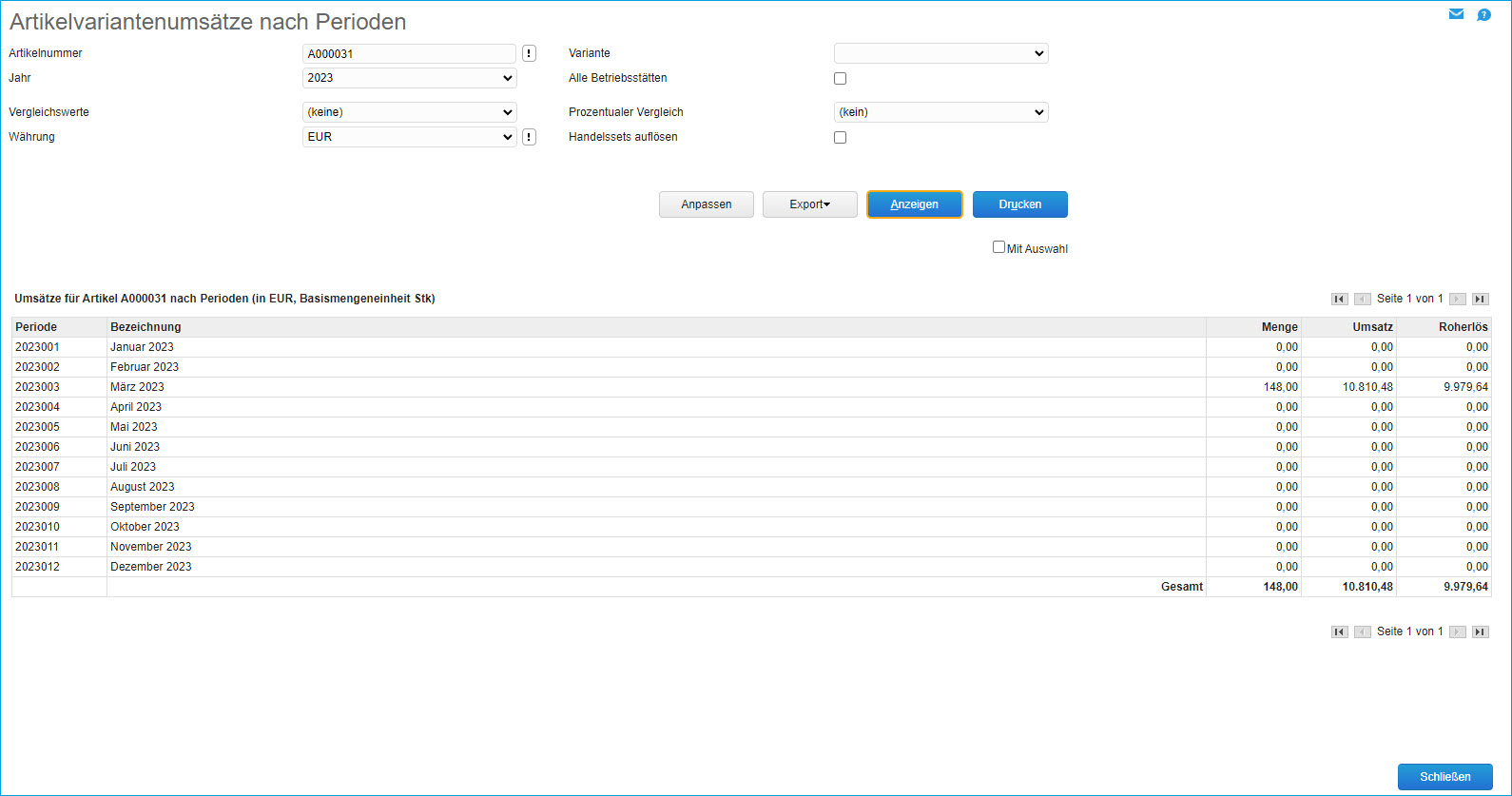Screen dimensions: 1512x796
Task: Click the info icon beside Artikelnummer field
Action: [x=530, y=54]
